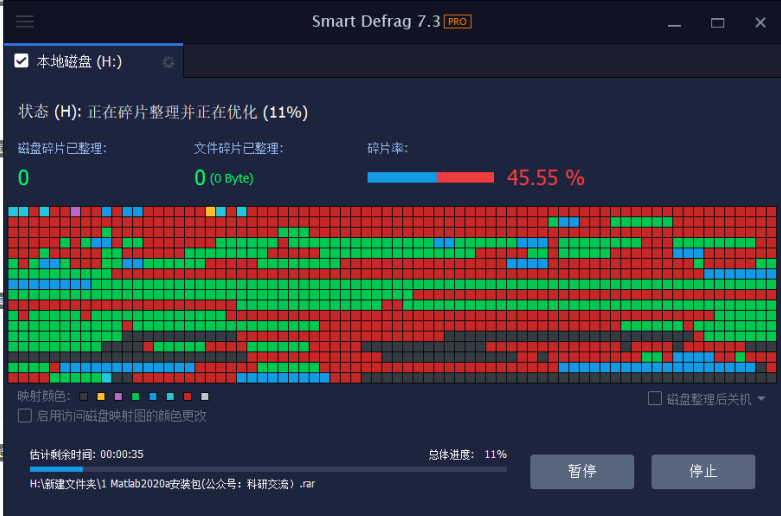Maximize the Smart Defrag window

point(717,23)
